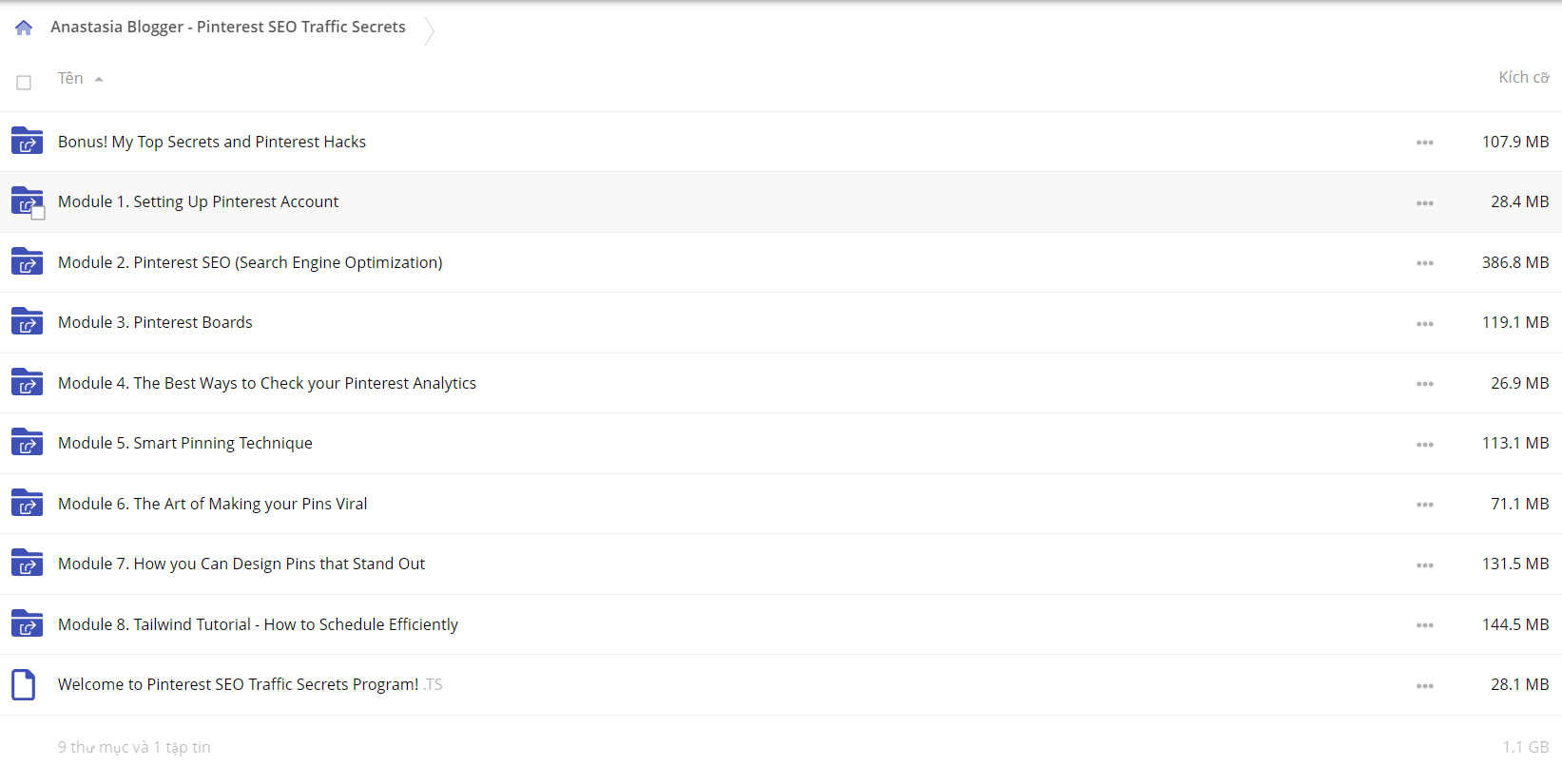Tick the checkbox on Module 1 row

tap(38, 213)
